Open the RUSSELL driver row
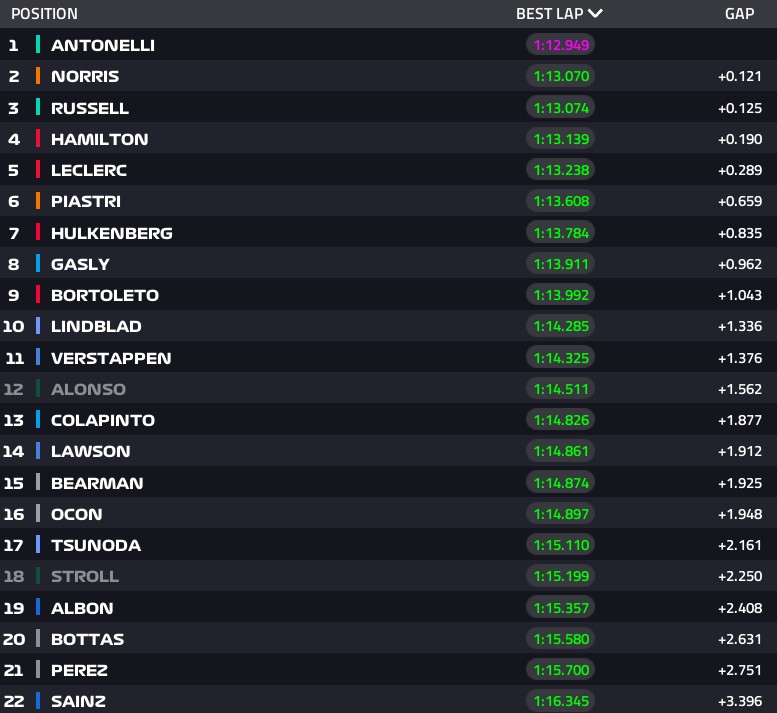Image resolution: width=777 pixels, height=713 pixels. 388,108
